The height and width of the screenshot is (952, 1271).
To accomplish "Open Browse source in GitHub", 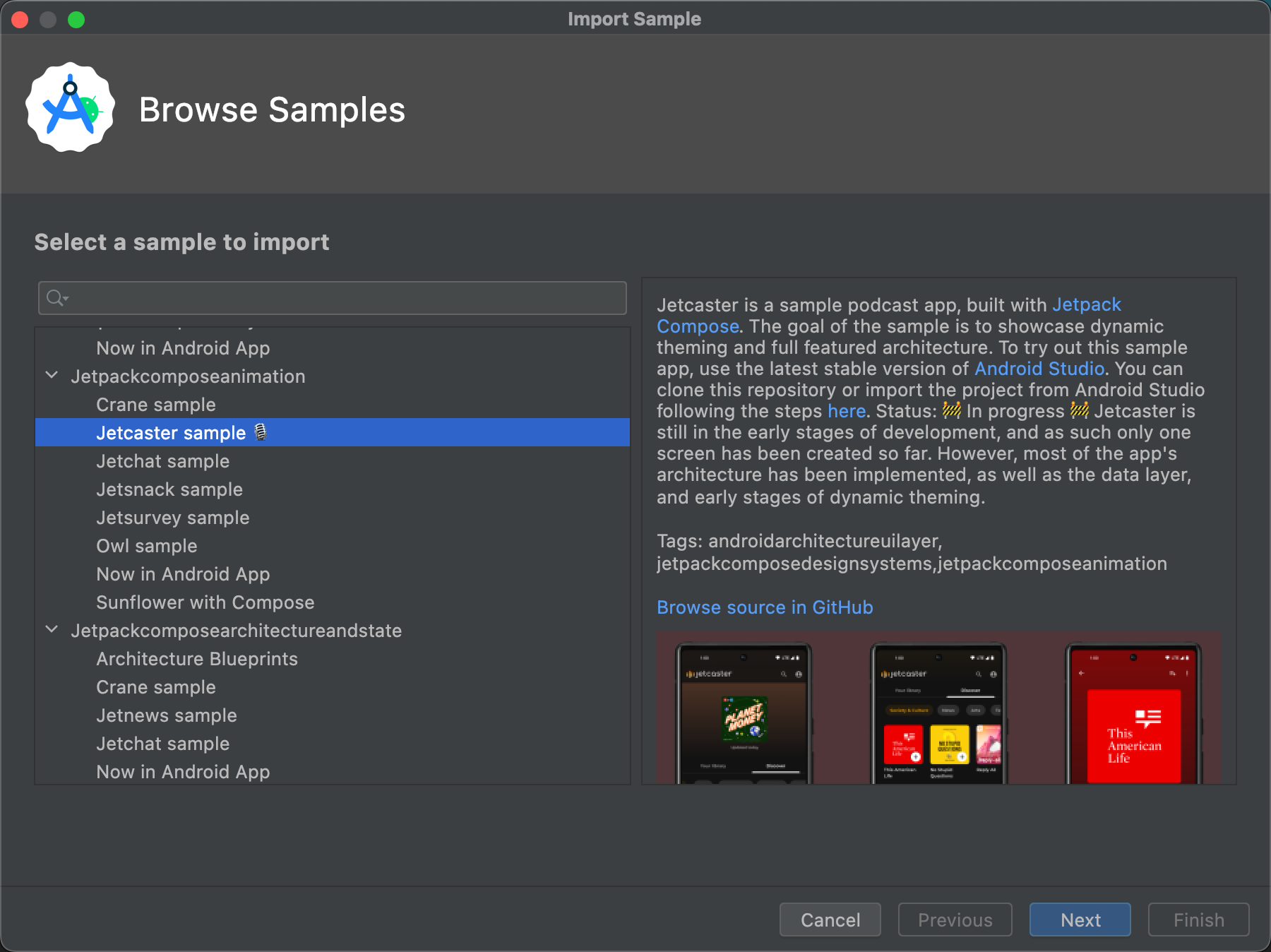I will [x=765, y=607].
